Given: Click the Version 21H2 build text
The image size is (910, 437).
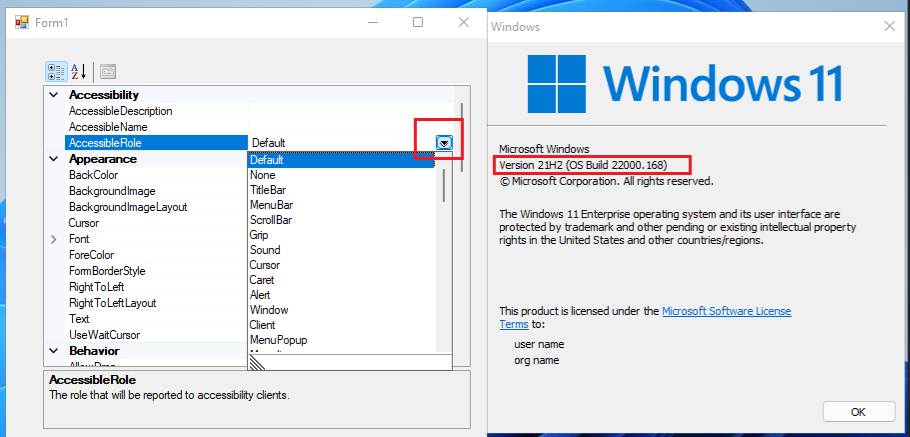Looking at the screenshot, I should coord(583,165).
